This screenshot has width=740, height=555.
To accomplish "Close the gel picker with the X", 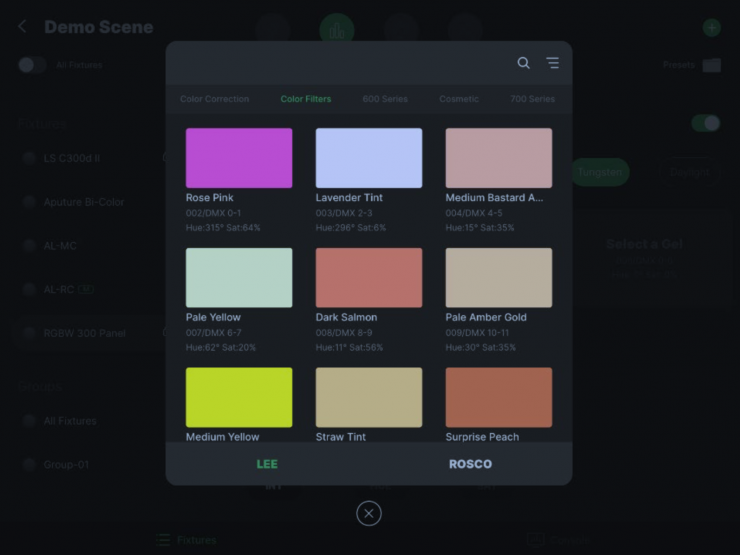I will [369, 513].
